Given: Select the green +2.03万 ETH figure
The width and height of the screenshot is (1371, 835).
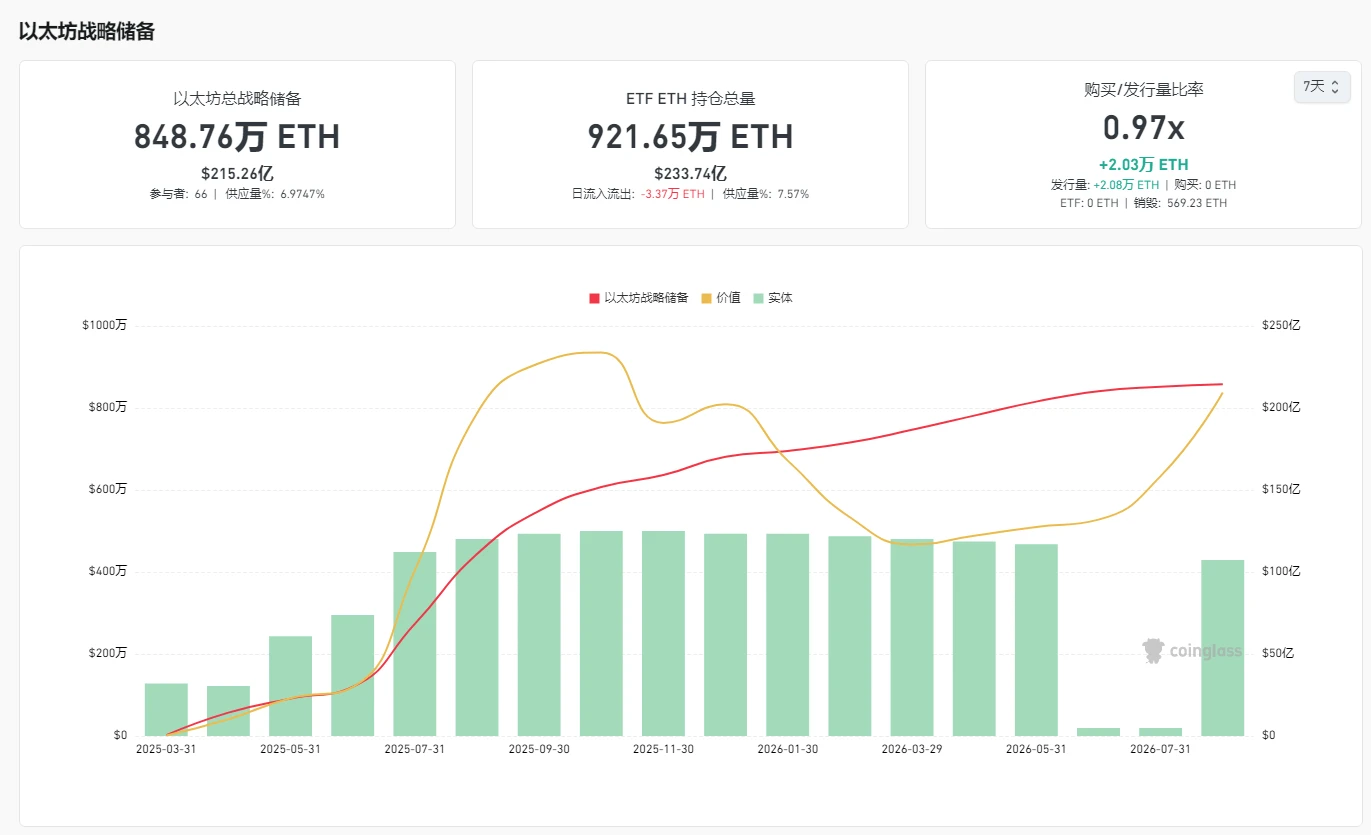Looking at the screenshot, I should pyautogui.click(x=1144, y=165).
